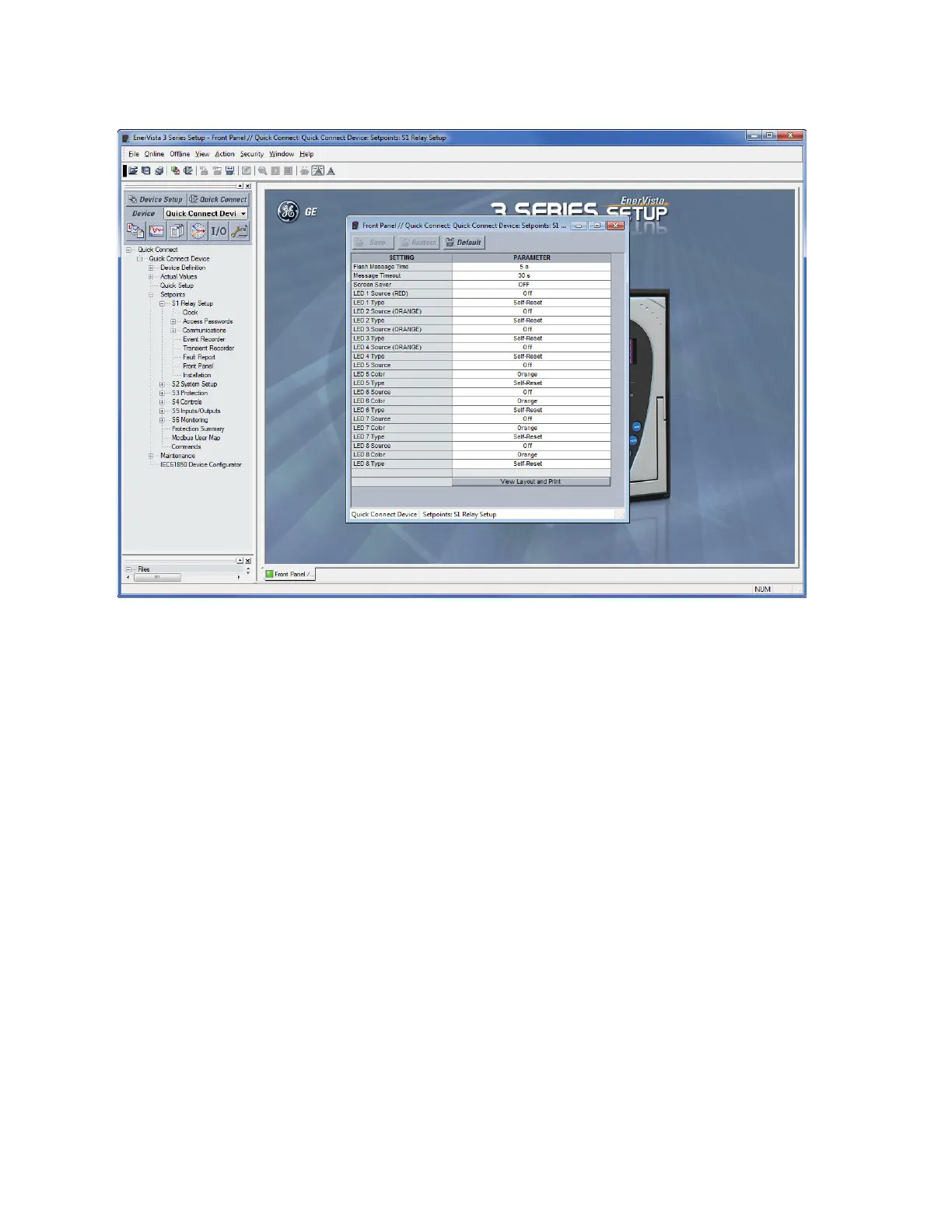Image resolution: width=952 pixels, height=1232 pixels.
Task: Click the Files panel horizontal scrollbar thumb
Action: point(157,577)
